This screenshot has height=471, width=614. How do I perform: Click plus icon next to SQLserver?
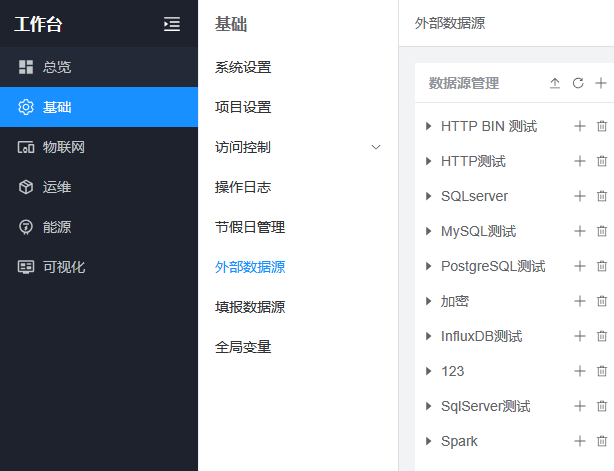point(579,197)
